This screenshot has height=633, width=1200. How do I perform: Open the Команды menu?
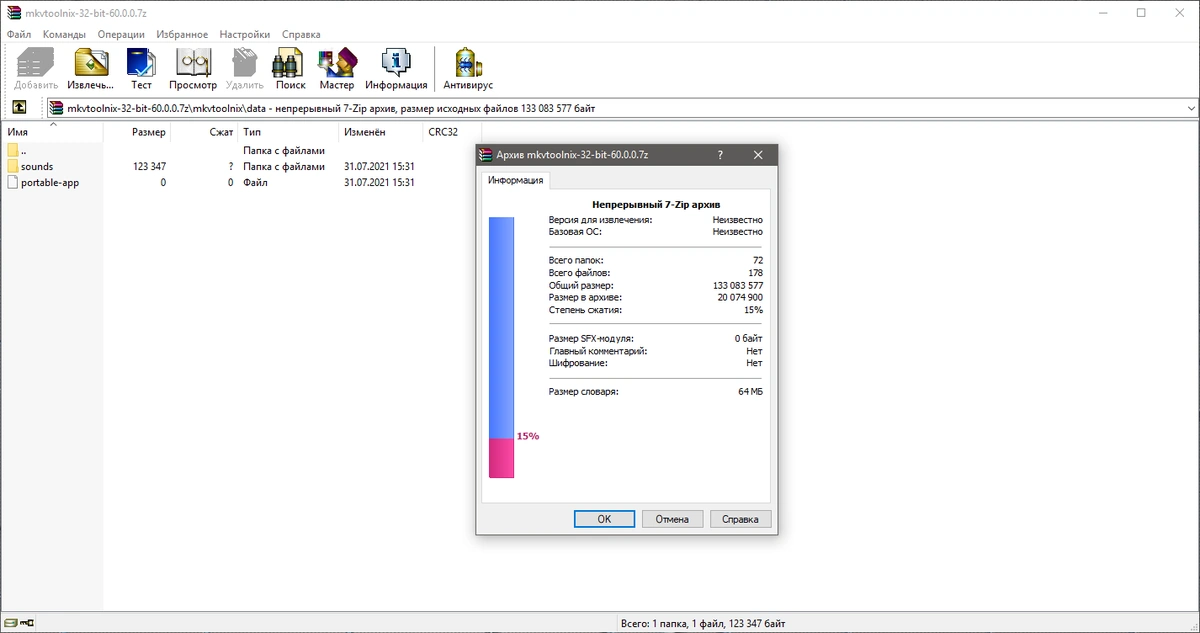click(x=65, y=34)
